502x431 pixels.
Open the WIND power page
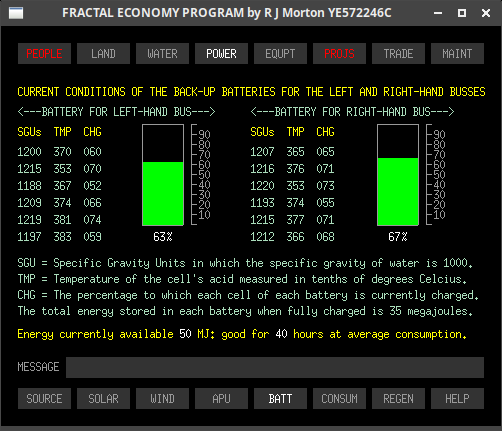[x=162, y=398]
